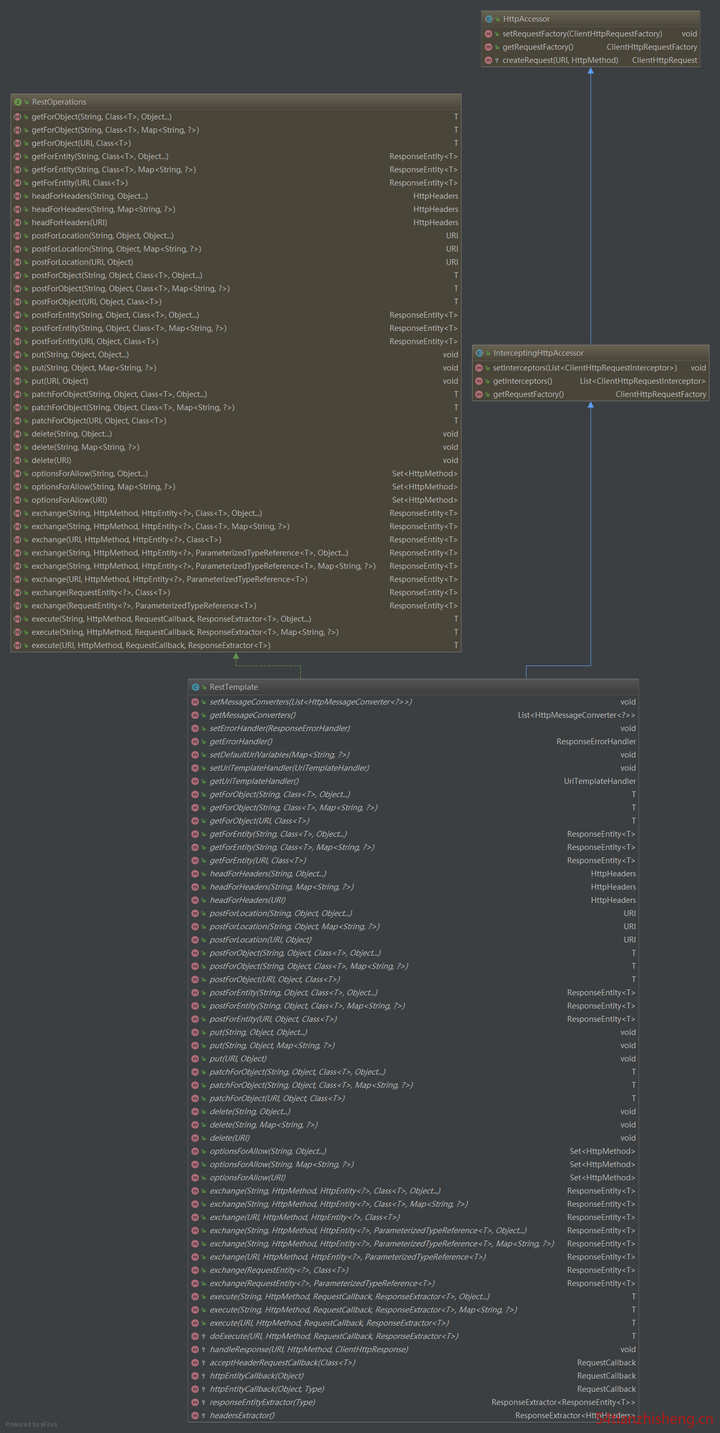Select the RestOperations interface title
The height and width of the screenshot is (1433, 720).
pos(59,102)
